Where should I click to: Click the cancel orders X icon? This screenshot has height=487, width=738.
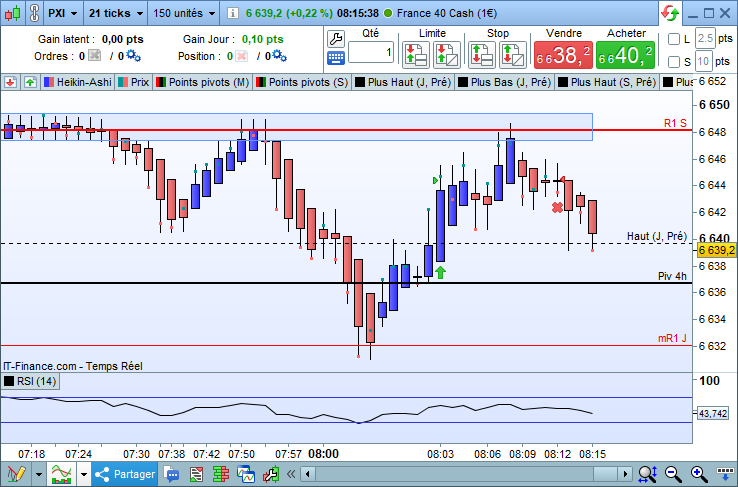[x=95, y=56]
